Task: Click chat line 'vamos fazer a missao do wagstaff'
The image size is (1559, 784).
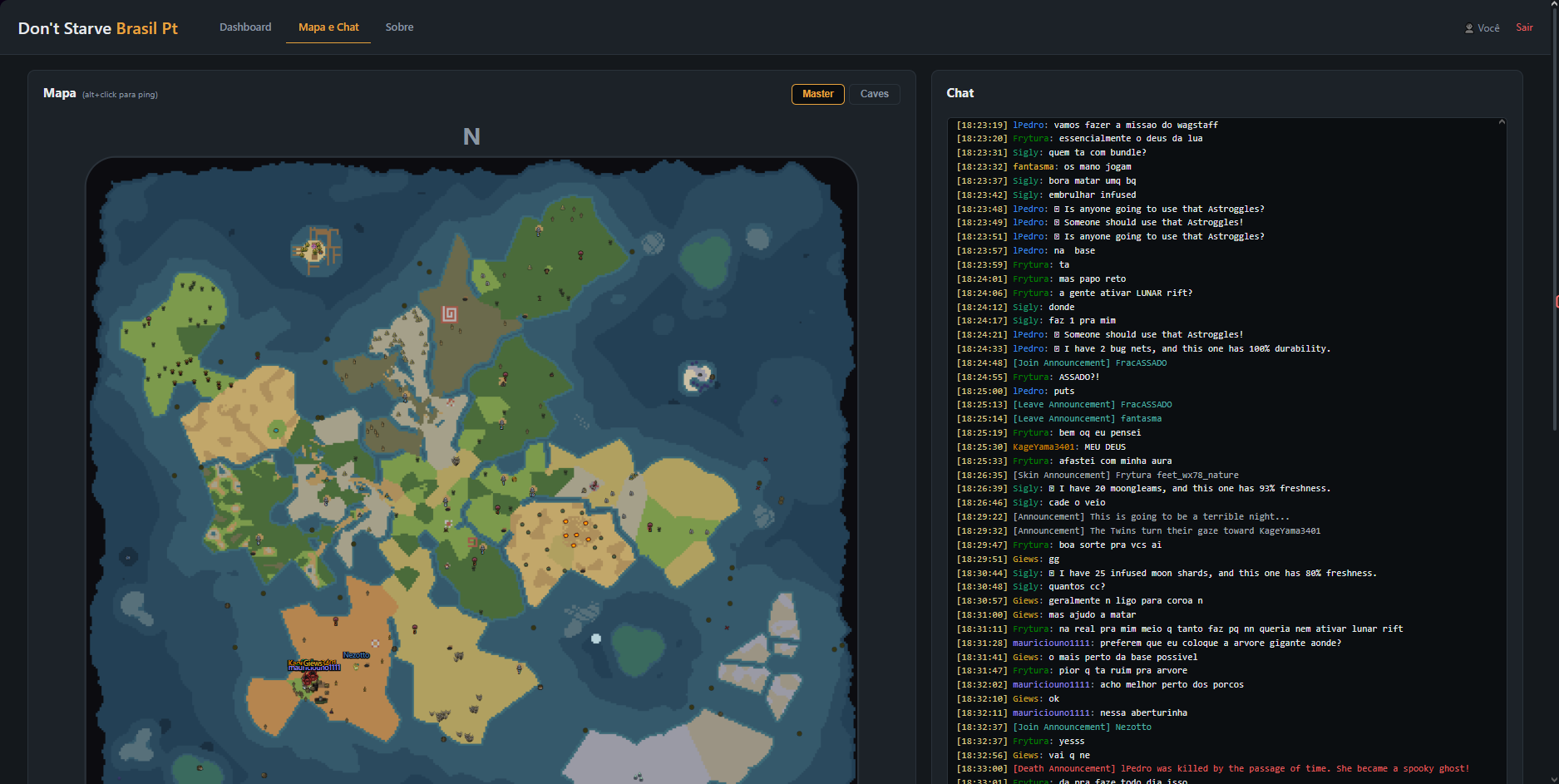Action: (1088, 125)
